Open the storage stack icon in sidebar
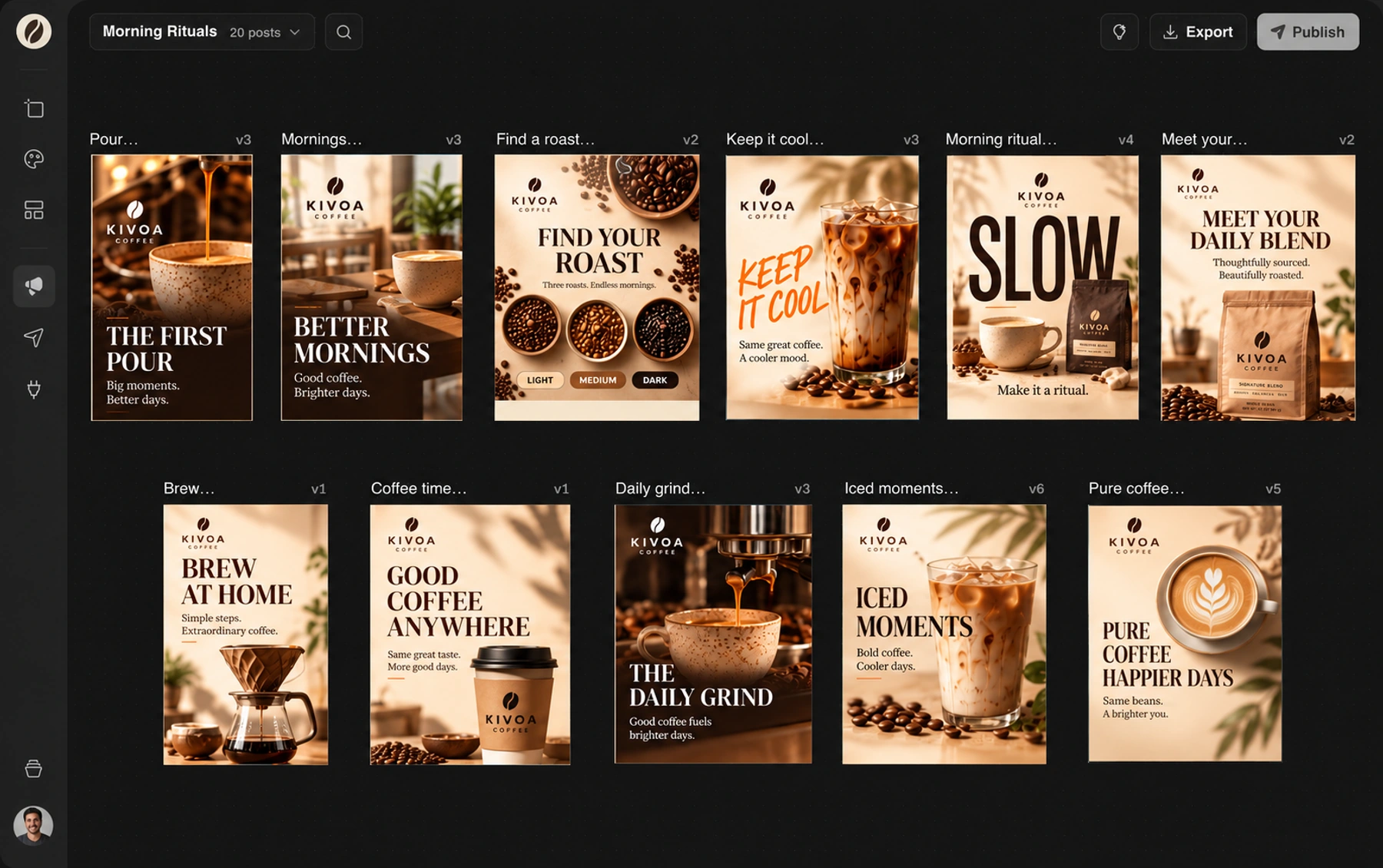Screen dimensions: 1383x868 point(34,768)
